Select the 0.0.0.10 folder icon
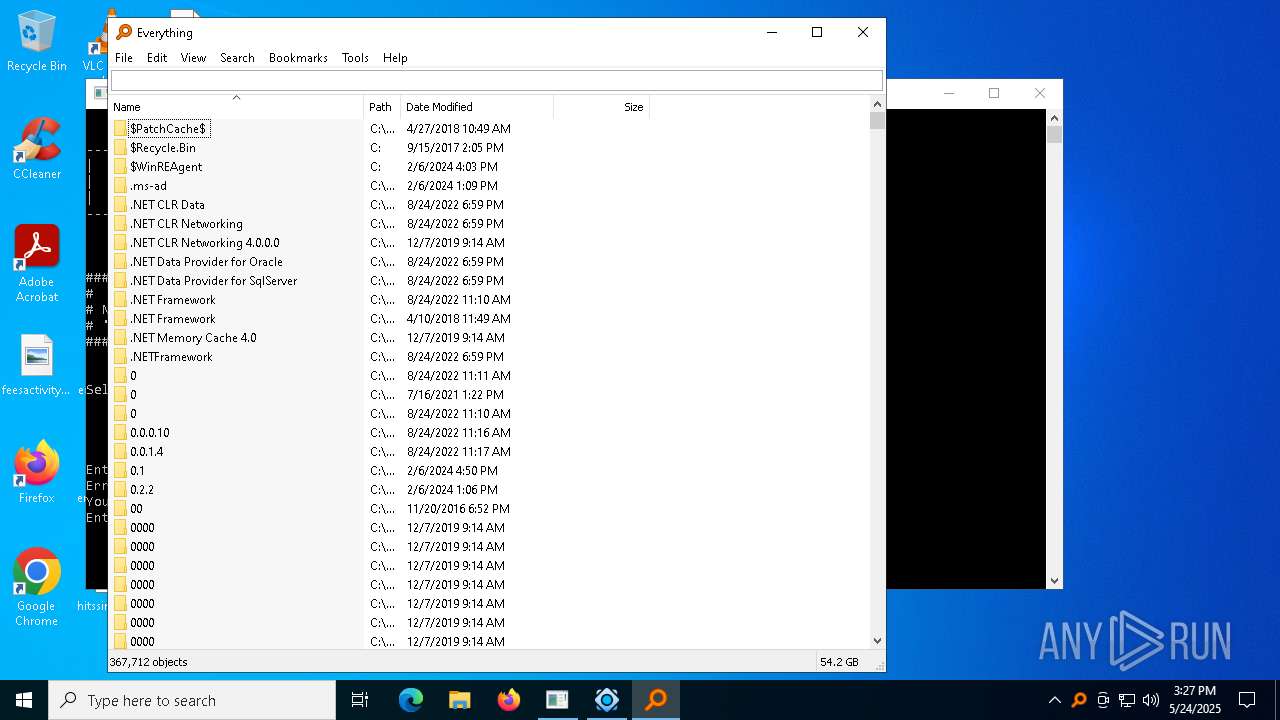Image resolution: width=1280 pixels, height=720 pixels. click(121, 433)
